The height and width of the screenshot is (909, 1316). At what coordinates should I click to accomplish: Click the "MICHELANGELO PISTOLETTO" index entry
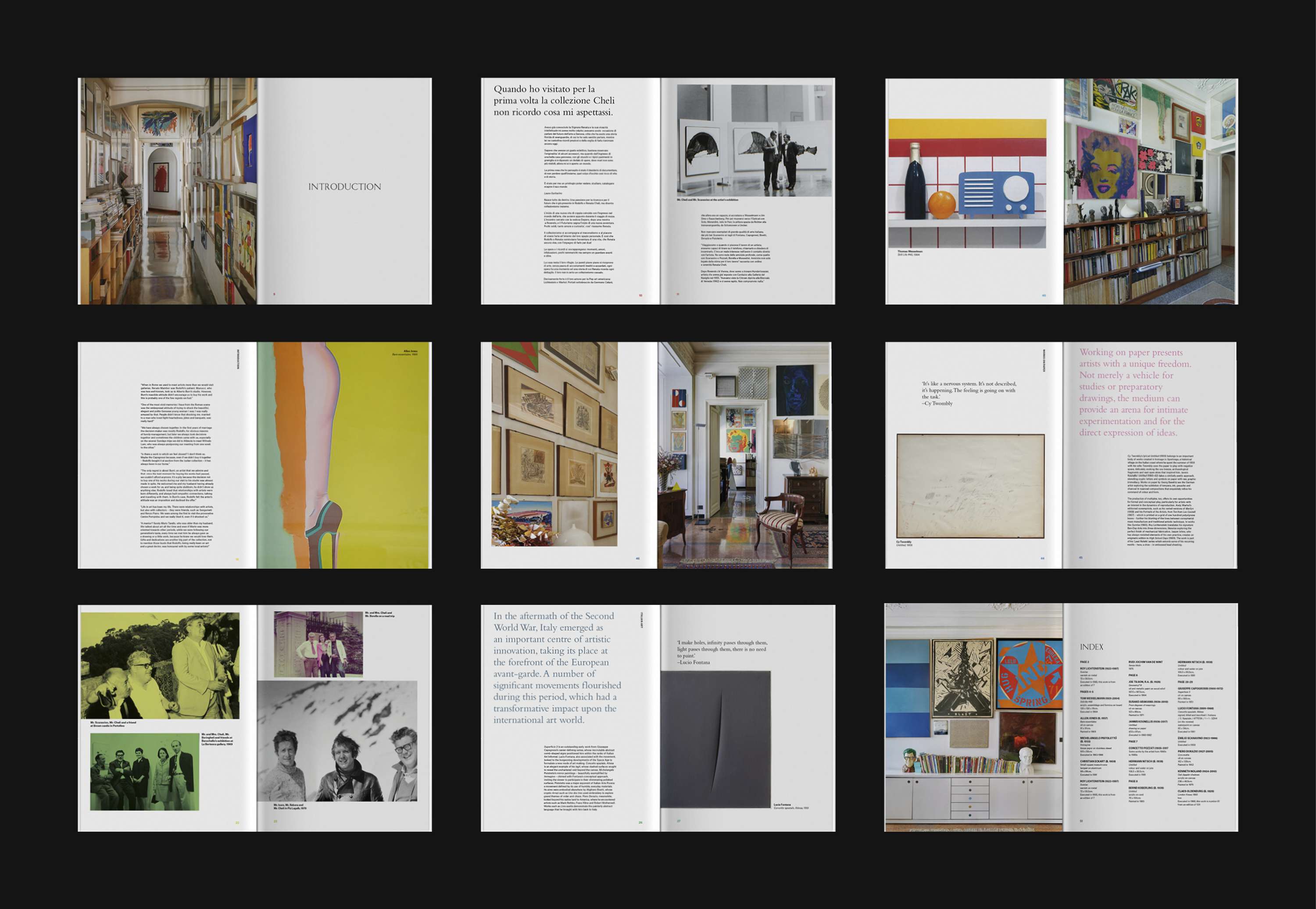pyautogui.click(x=1098, y=739)
